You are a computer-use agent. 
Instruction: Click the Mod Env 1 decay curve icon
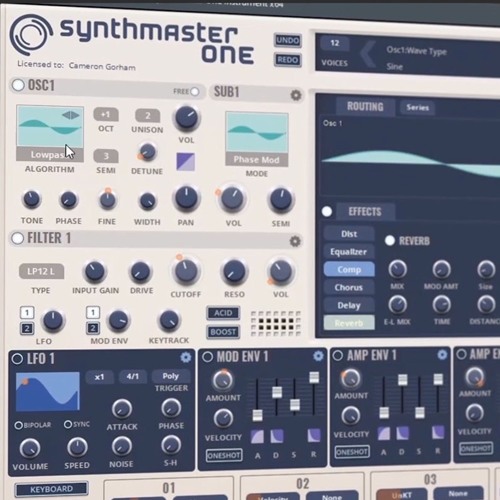point(277,436)
